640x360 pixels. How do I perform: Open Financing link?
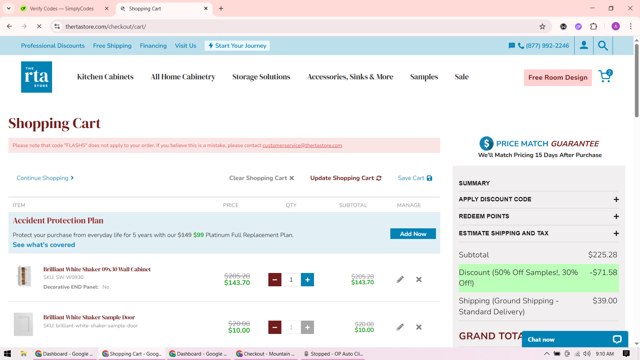pos(153,46)
